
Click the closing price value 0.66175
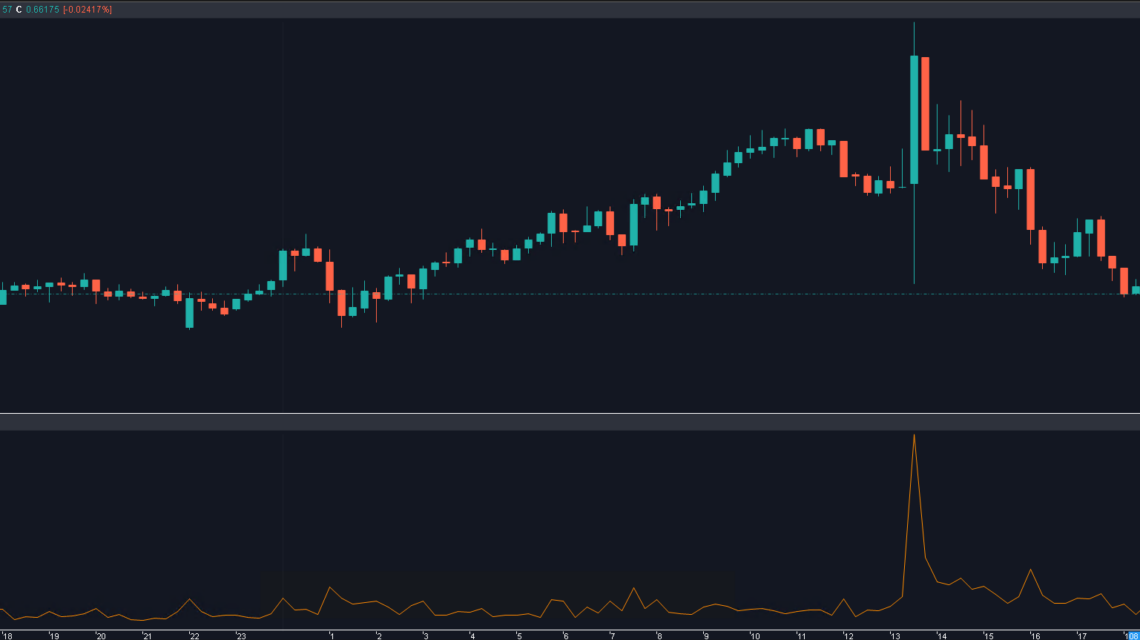[x=41, y=9]
